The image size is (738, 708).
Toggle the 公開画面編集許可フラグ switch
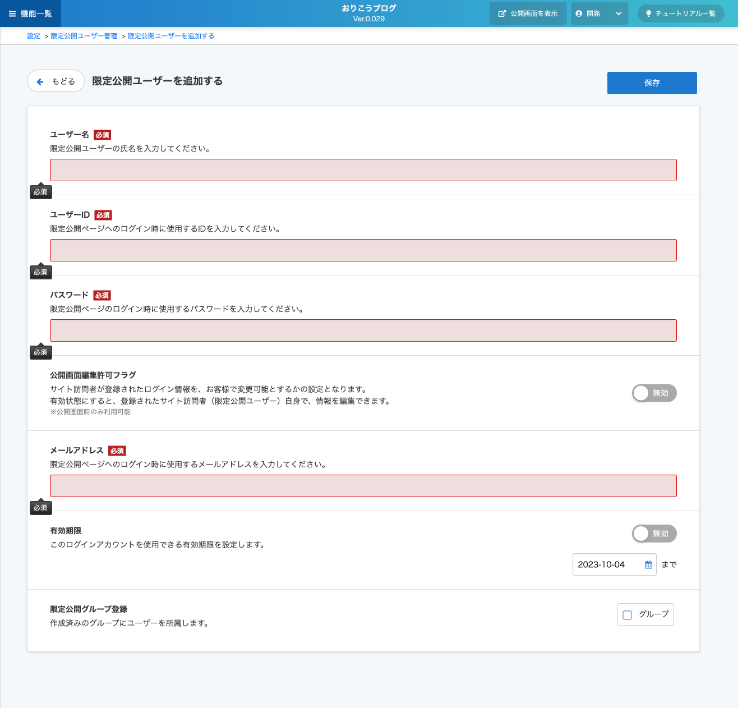pos(654,393)
